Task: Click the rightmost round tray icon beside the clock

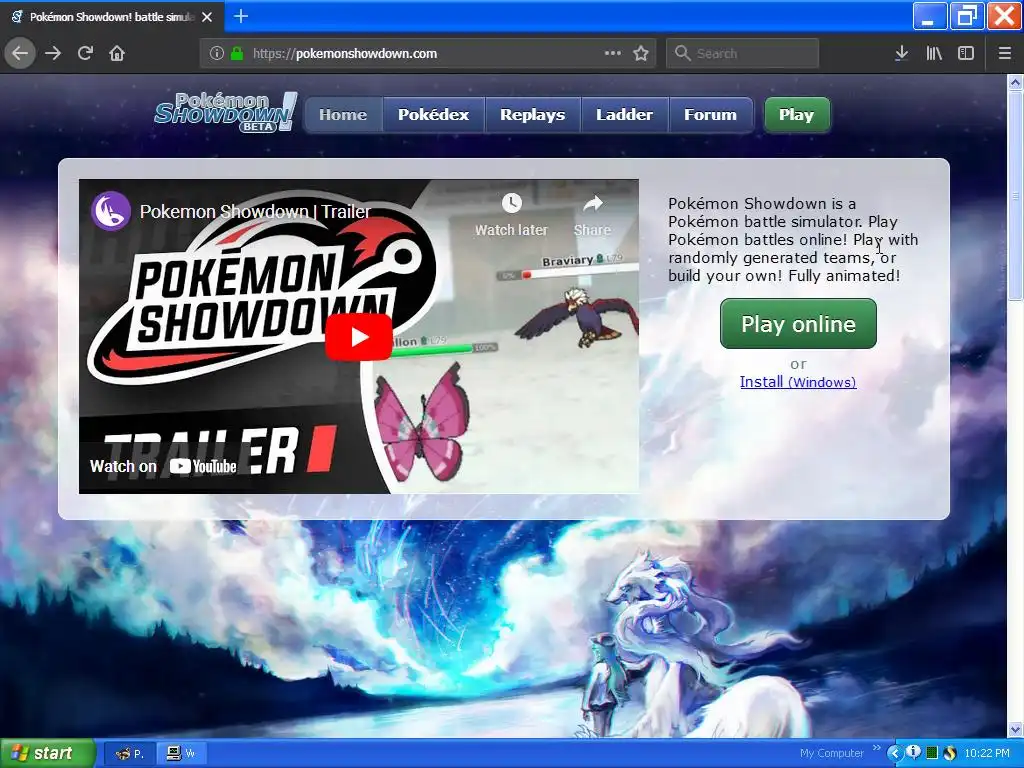Action: (x=950, y=753)
